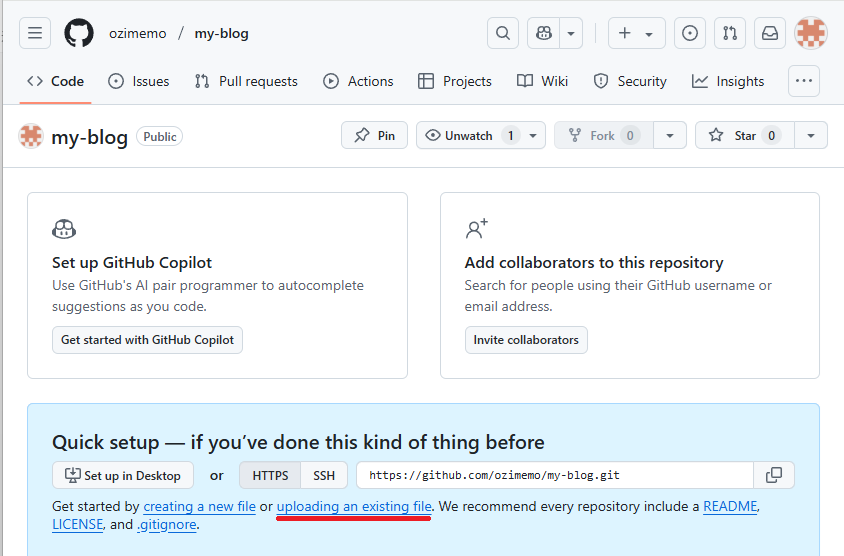Expand the Fork dropdown arrow
This screenshot has height=556, width=844.
pos(670,135)
